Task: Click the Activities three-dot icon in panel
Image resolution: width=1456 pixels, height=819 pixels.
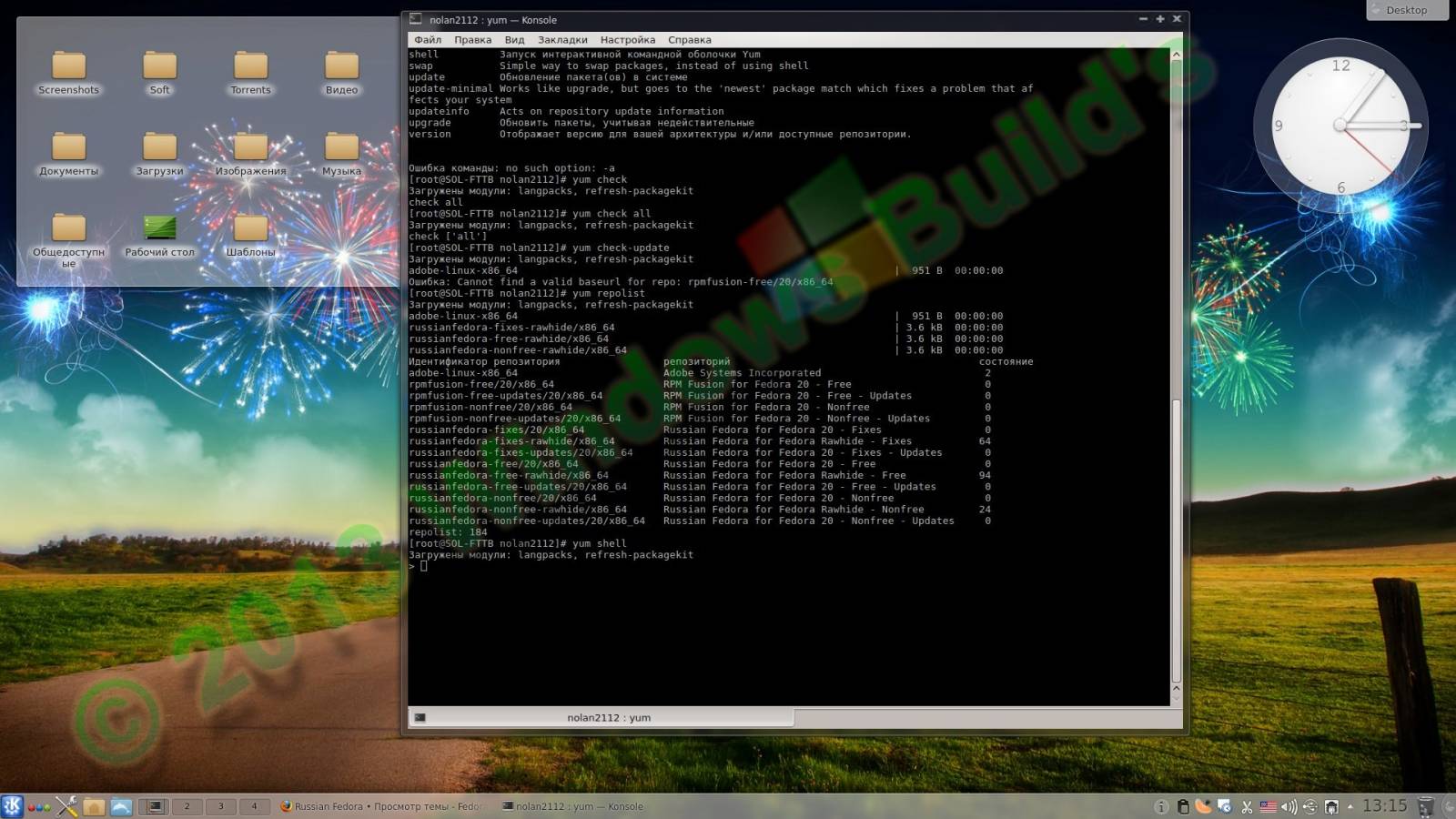Action: coord(39,806)
